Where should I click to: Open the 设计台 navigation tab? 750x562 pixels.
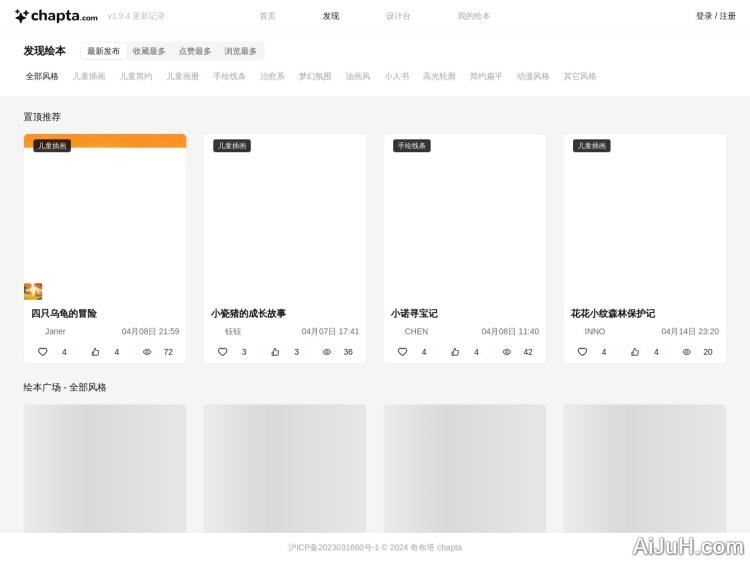(398, 16)
